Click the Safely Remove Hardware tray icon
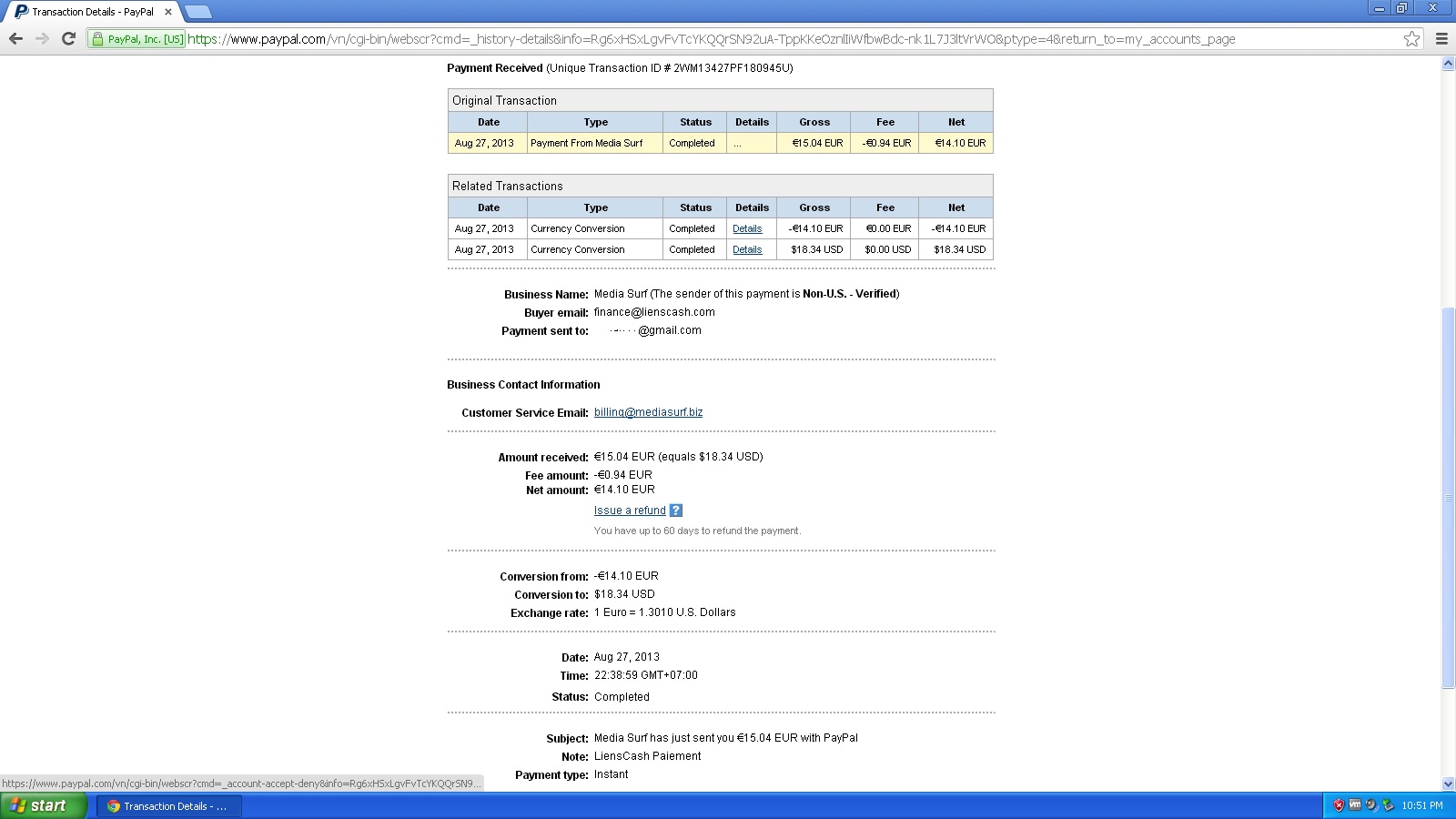Image resolution: width=1456 pixels, height=819 pixels. pos(1388,805)
